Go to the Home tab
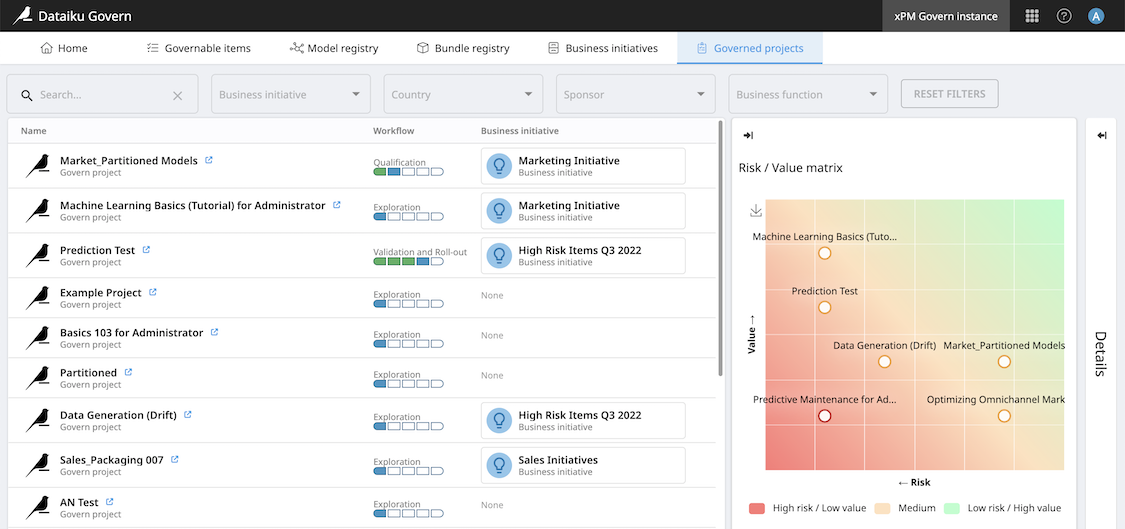 pos(64,48)
